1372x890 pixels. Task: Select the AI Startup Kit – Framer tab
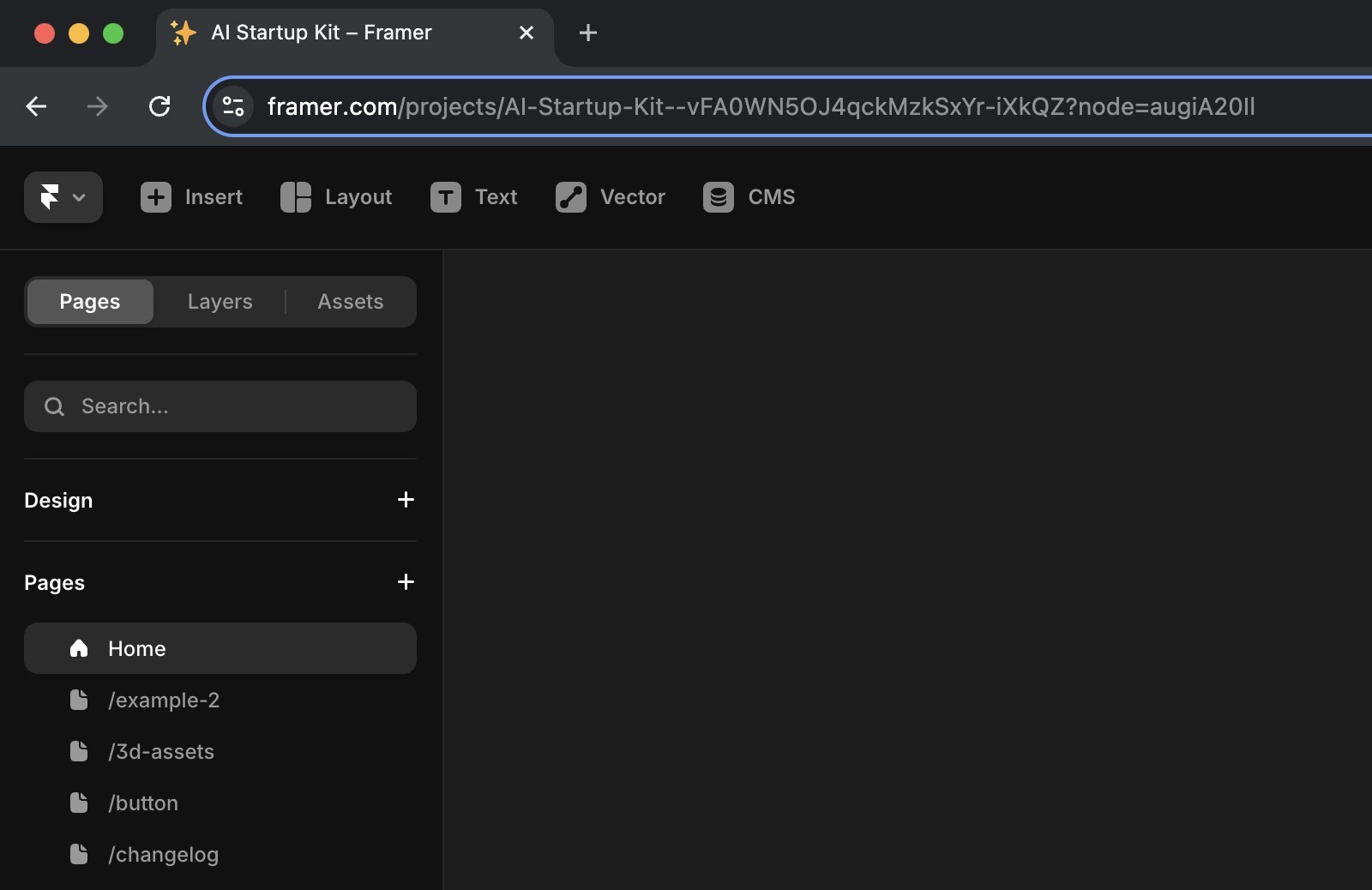[355, 33]
